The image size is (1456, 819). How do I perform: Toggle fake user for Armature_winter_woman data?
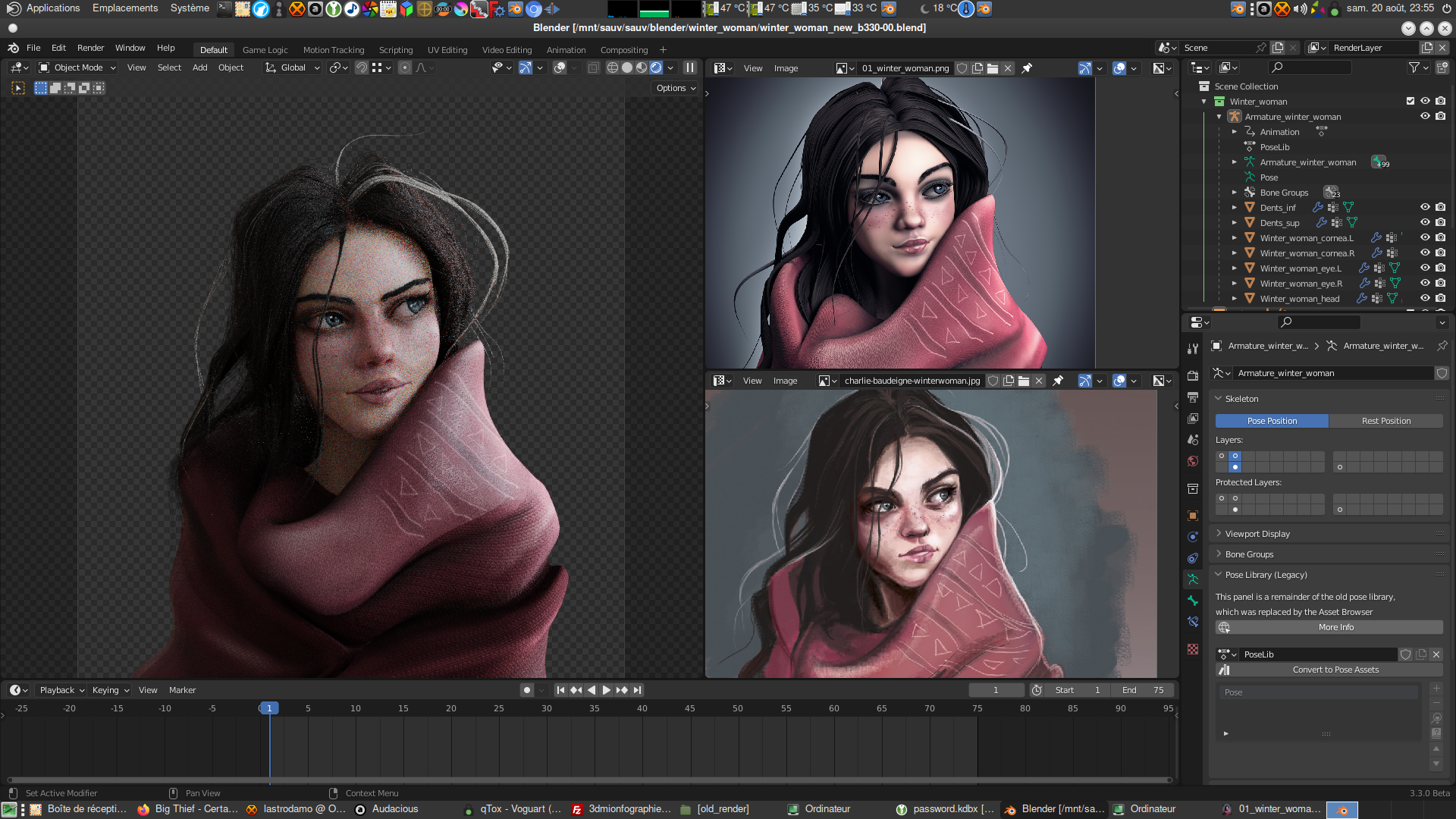[1442, 373]
